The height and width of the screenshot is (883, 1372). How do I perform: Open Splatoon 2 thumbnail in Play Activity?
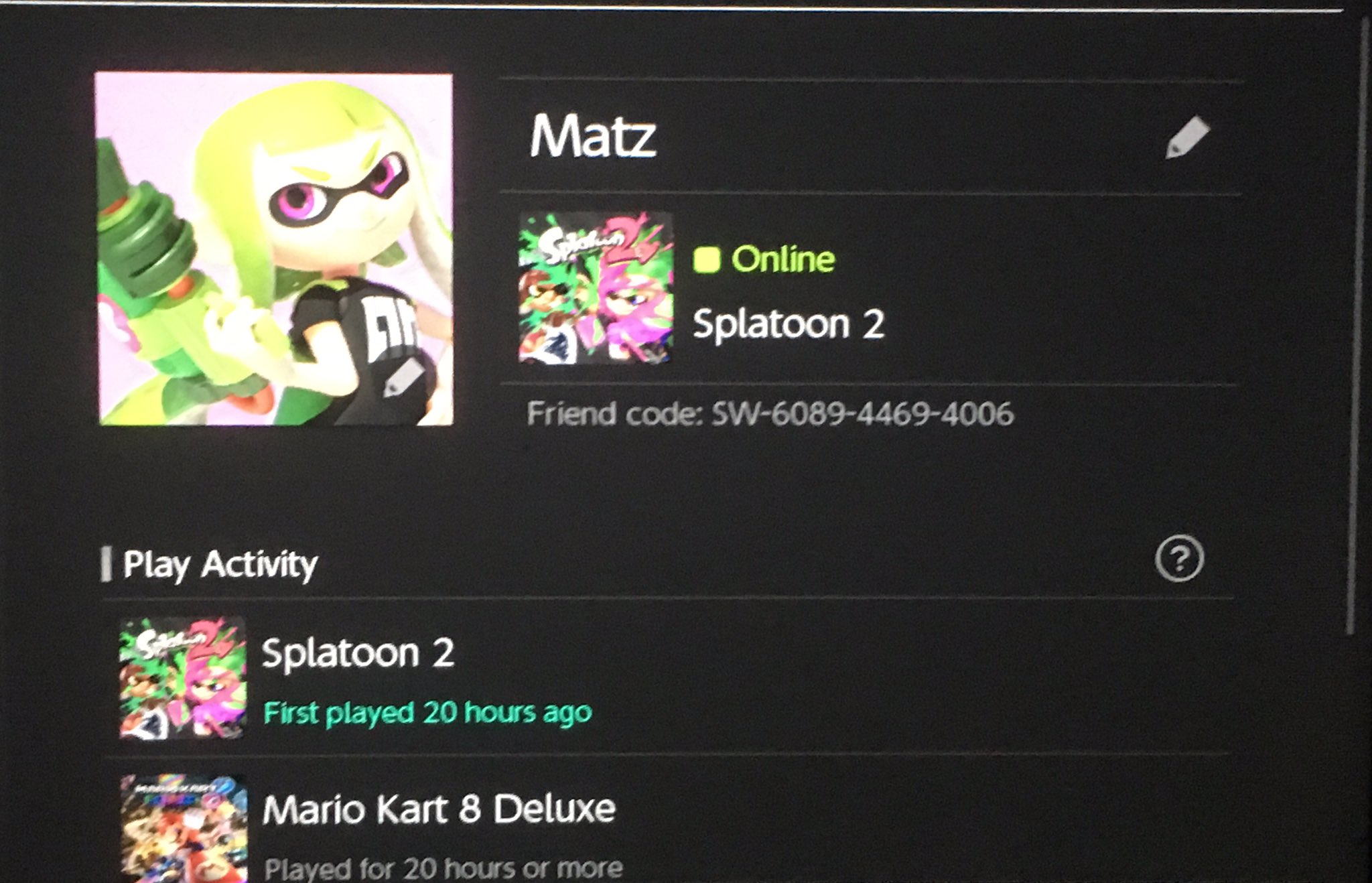coord(183,678)
